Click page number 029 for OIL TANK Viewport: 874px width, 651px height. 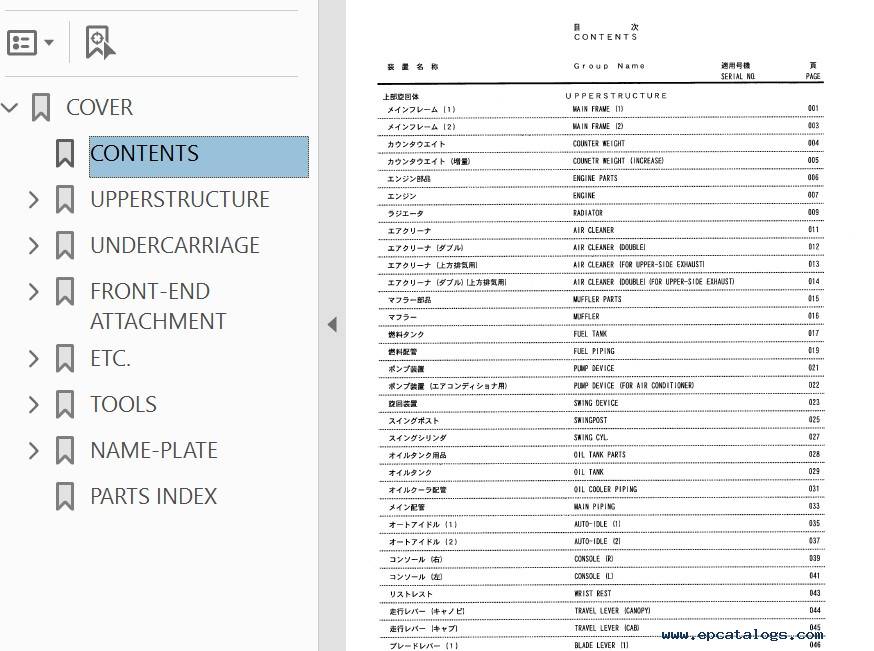[814, 472]
